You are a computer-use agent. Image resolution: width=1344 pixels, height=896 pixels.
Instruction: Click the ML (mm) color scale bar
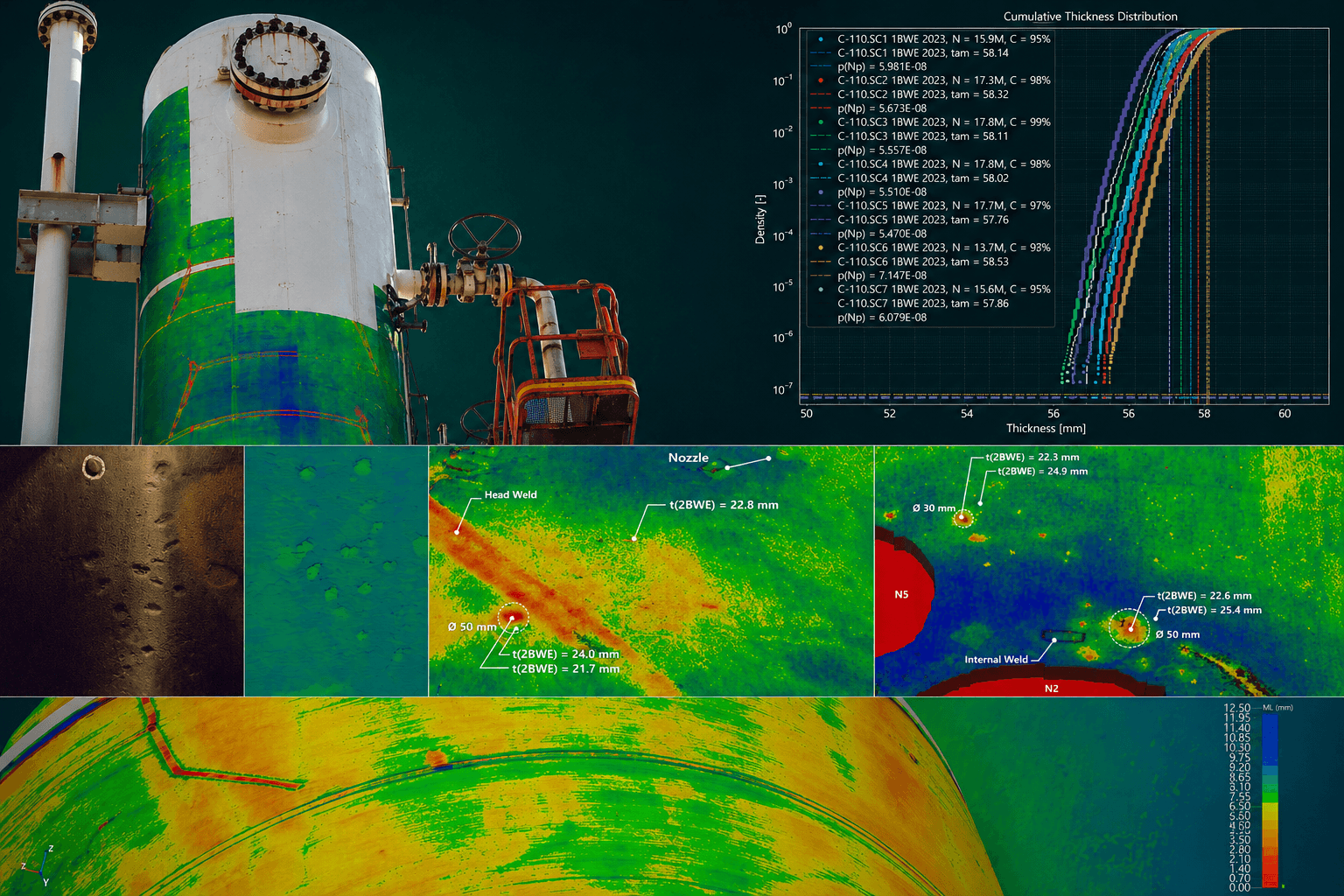pyautogui.click(x=1270, y=801)
